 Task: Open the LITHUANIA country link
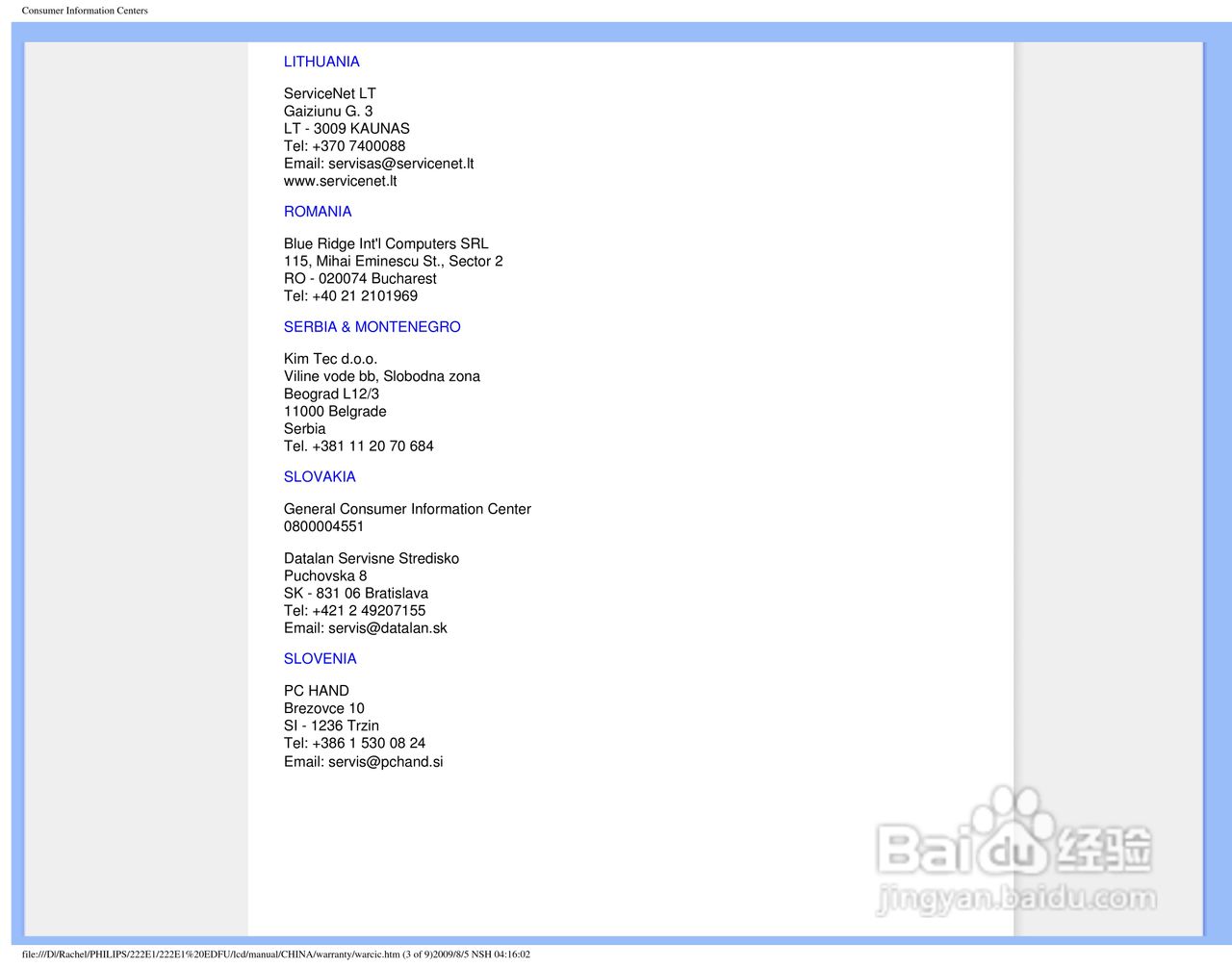[x=321, y=62]
